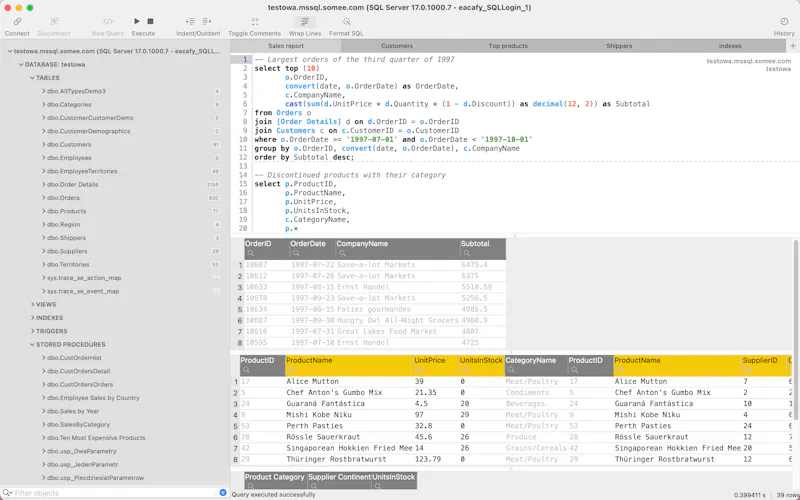Collapse the TABLES folder

pyautogui.click(x=33, y=78)
